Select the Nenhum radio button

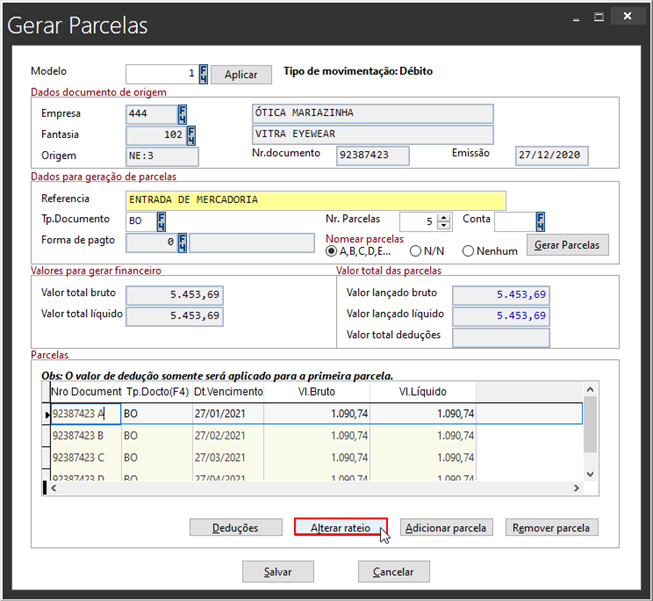[467, 251]
